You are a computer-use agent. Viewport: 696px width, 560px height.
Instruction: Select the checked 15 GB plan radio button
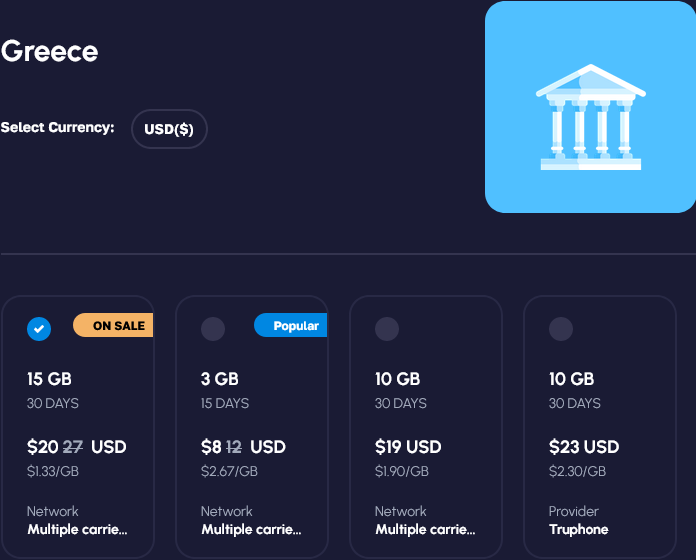(x=39, y=328)
